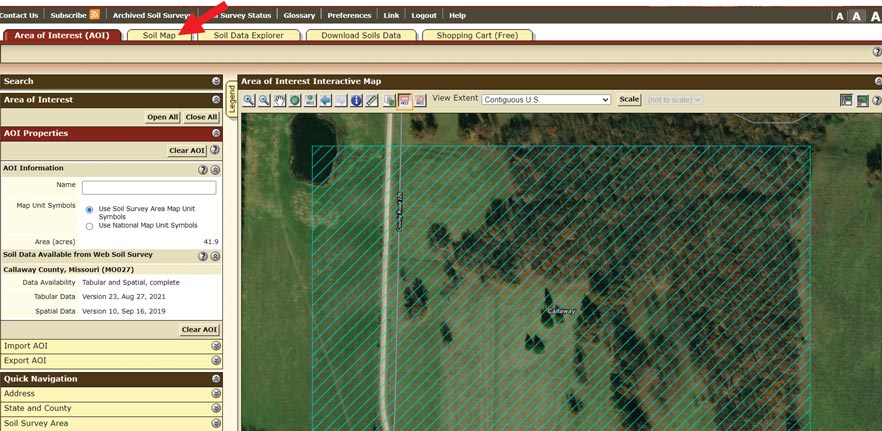The width and height of the screenshot is (882, 431).
Task: Activate the Pan hand tool
Action: point(280,100)
